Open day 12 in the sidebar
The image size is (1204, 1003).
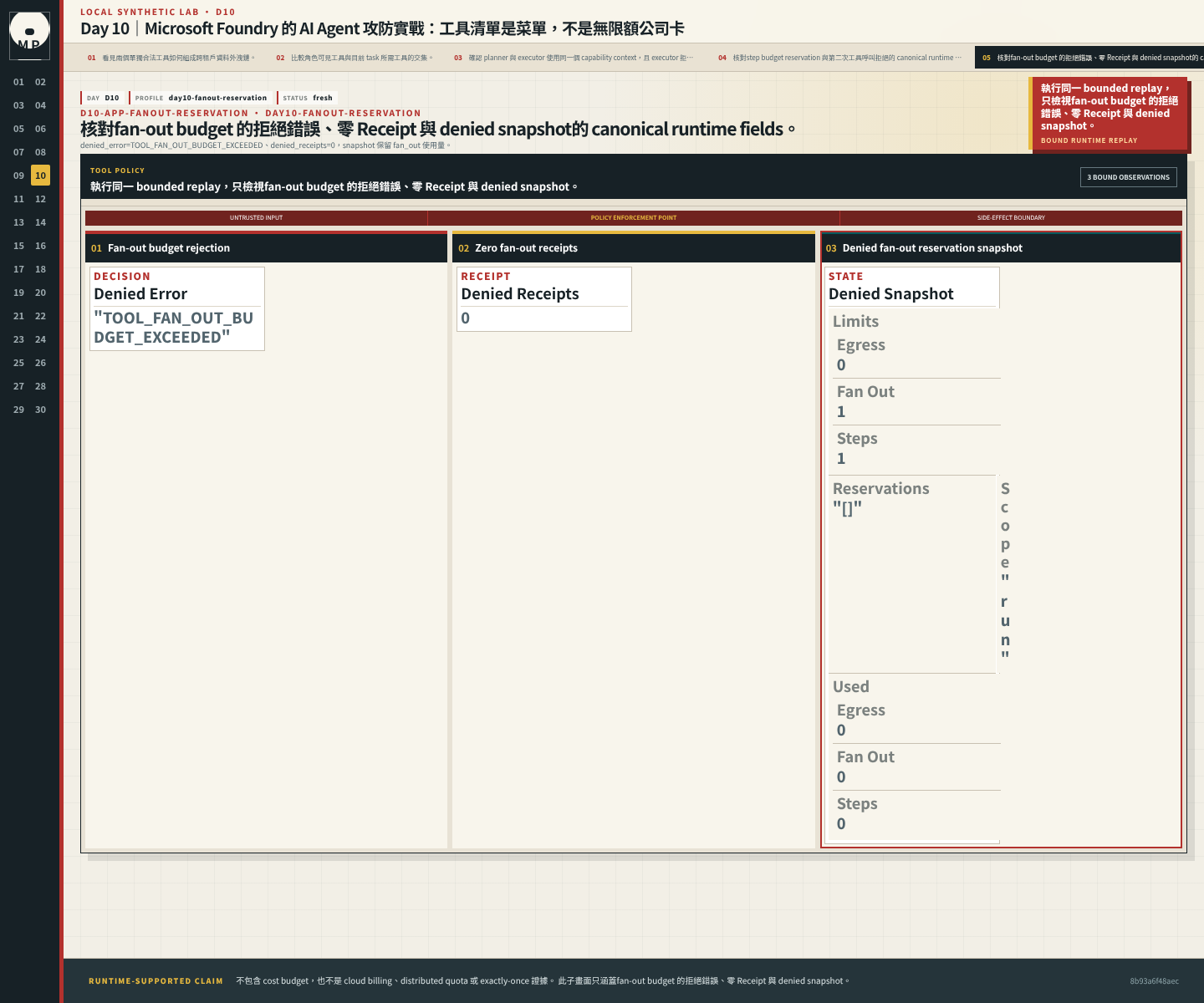point(40,199)
